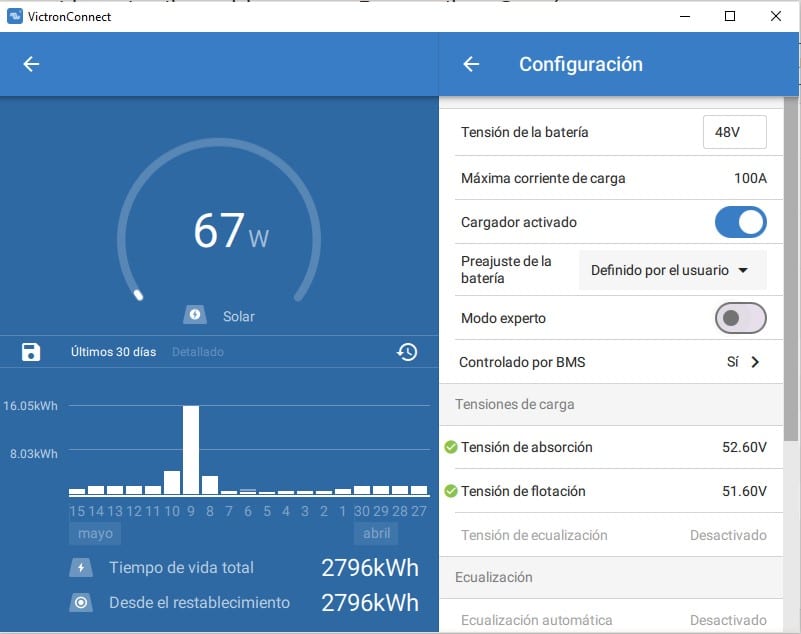Switch to the Detallado history view
Screen dimensions: 801x634
(198, 352)
